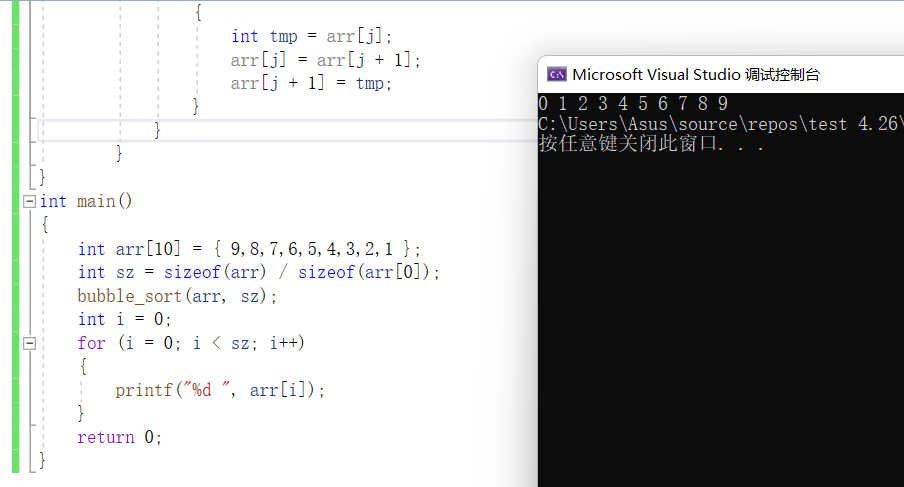Click the console output '0 1 2 3 4 5 6 7 8 9'

pos(633,104)
